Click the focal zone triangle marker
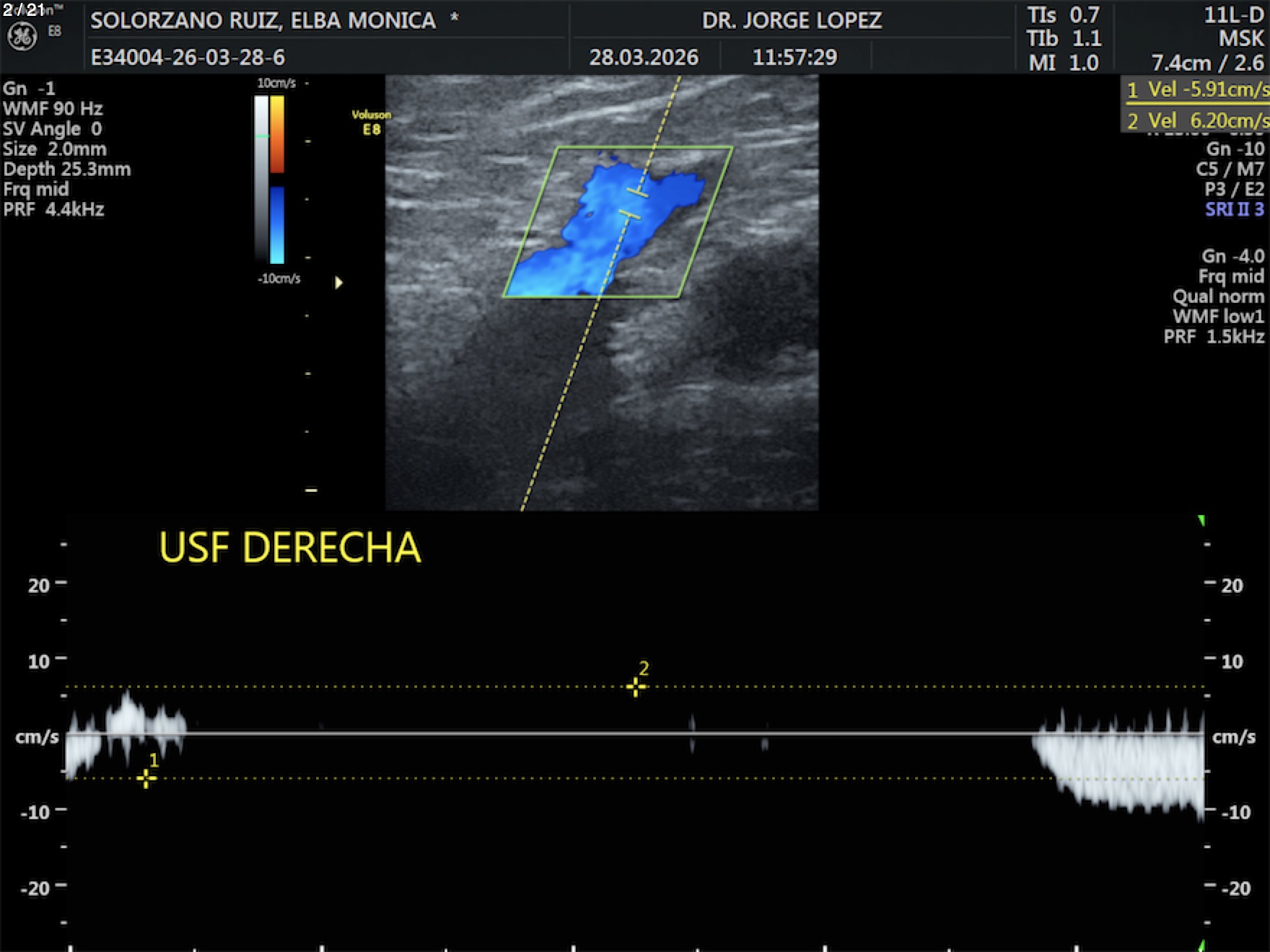 pos(338,283)
